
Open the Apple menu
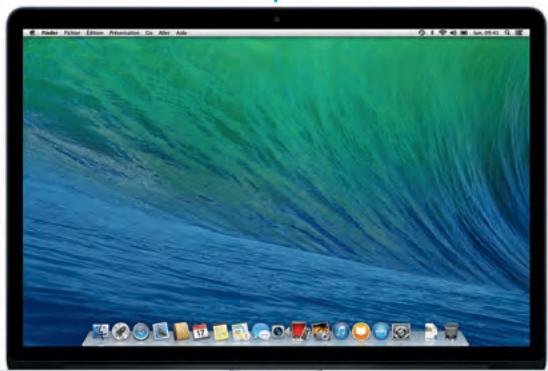tap(32, 33)
